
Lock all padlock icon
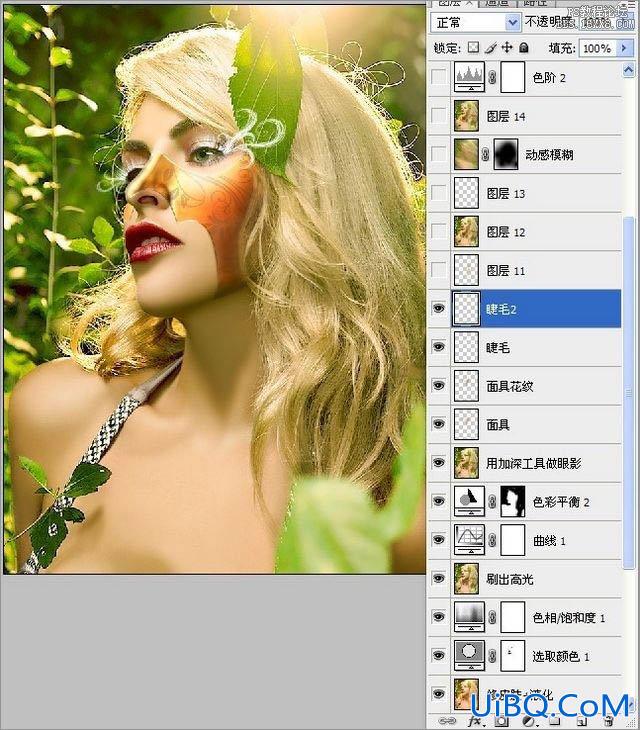point(524,47)
